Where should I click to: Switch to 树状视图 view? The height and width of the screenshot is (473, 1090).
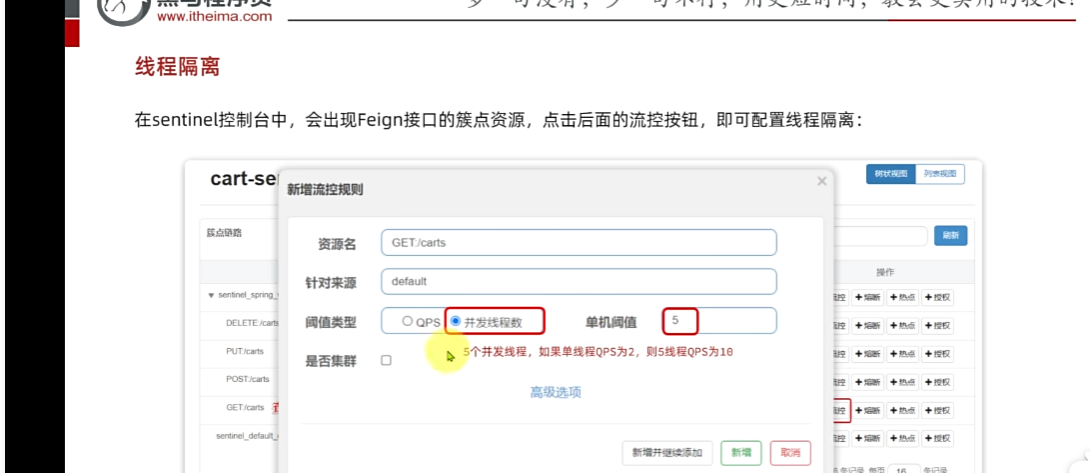pos(890,174)
